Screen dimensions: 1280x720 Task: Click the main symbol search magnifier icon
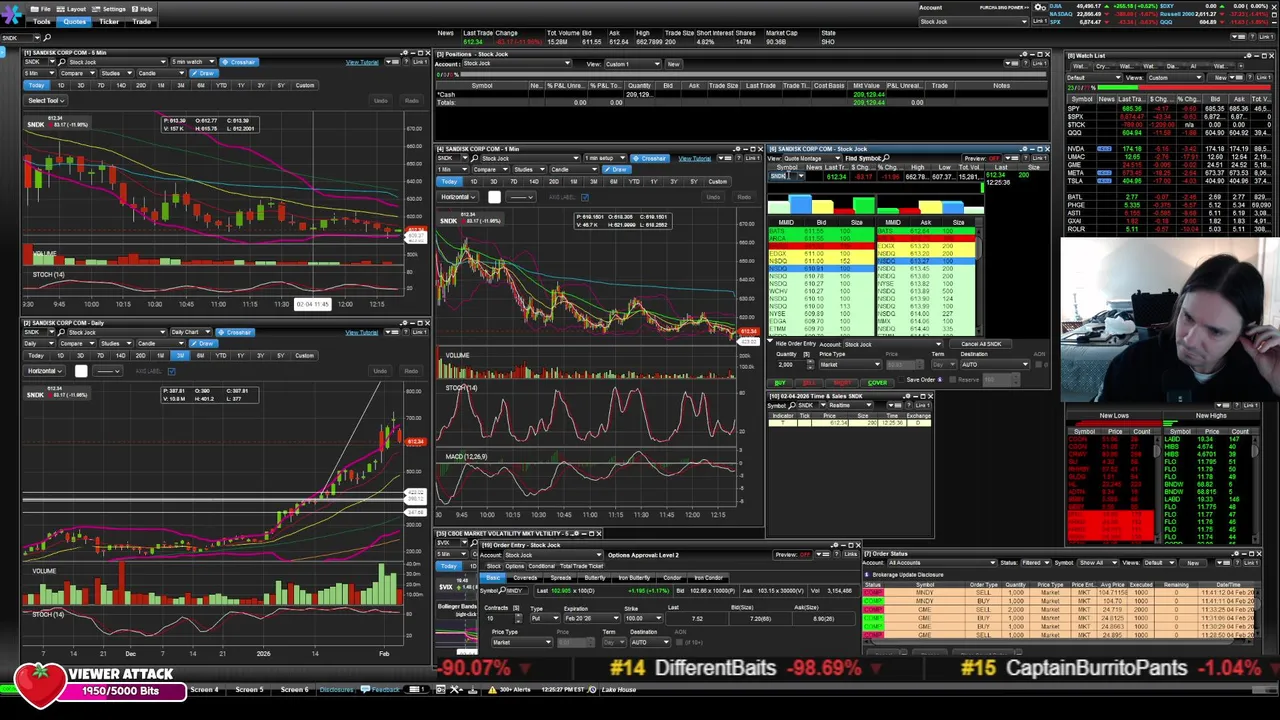[x=47, y=38]
